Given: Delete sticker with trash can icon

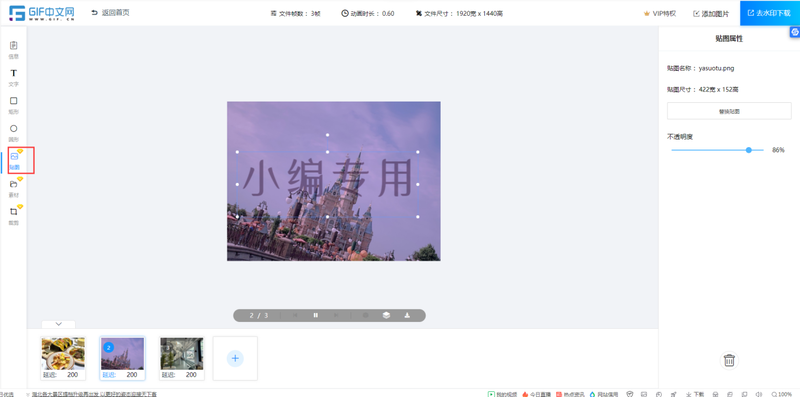Looking at the screenshot, I should [729, 360].
